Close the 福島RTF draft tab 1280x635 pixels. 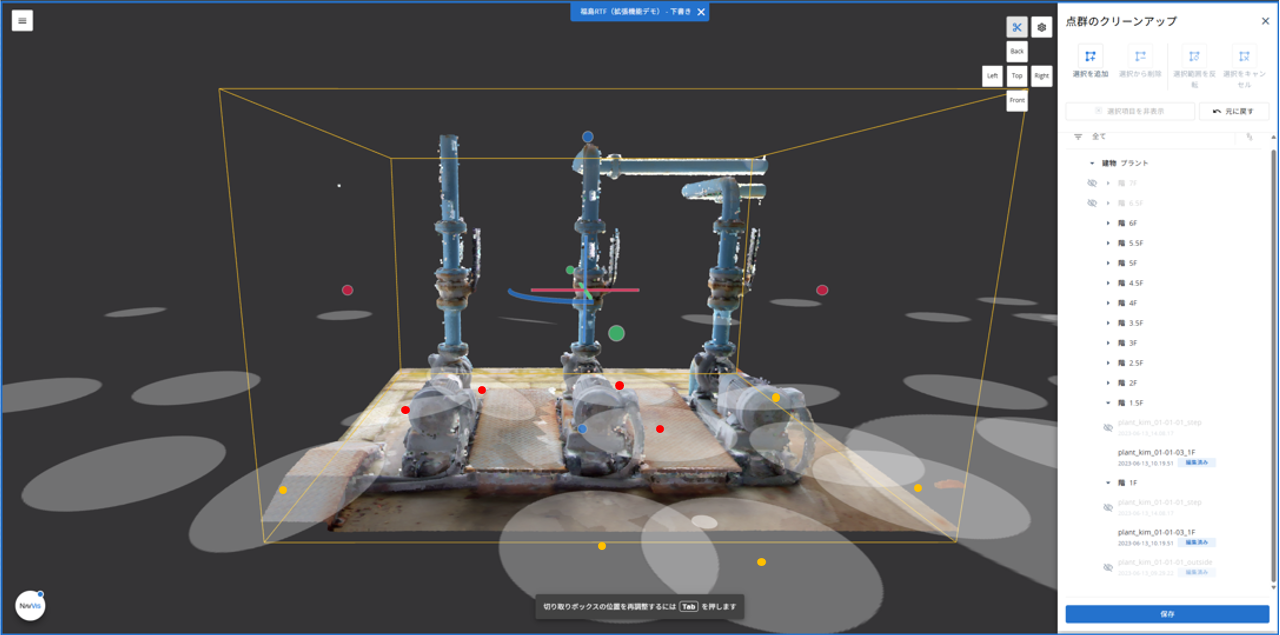[x=701, y=12]
